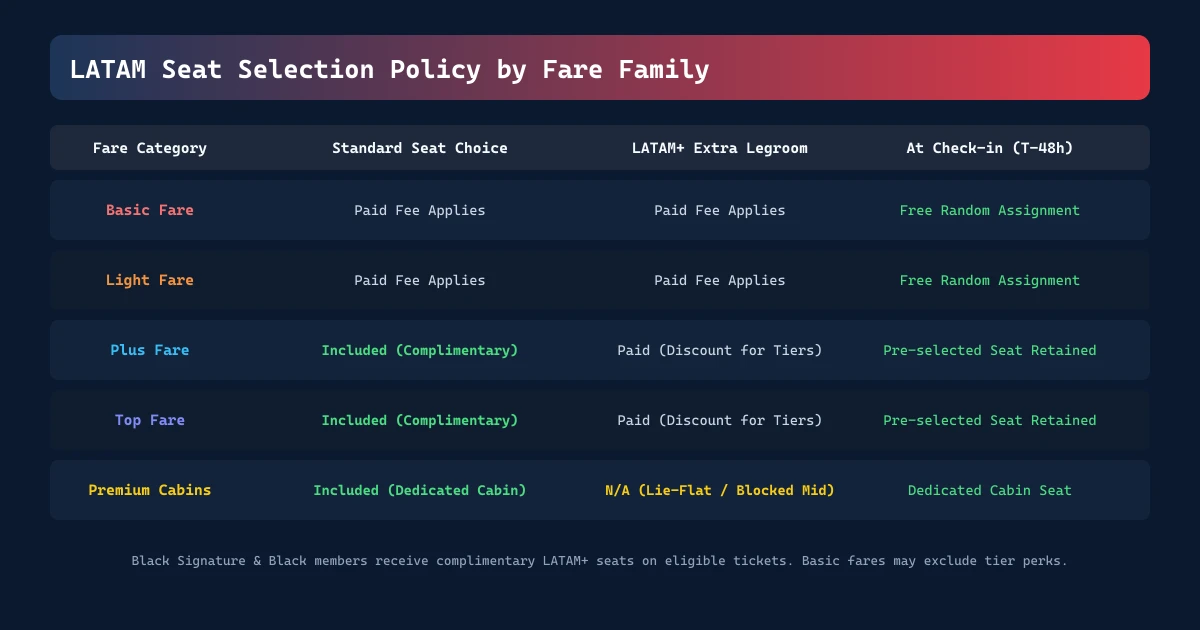Select Plus Fare Included (Complimentary) cell
The height and width of the screenshot is (630, 1200).
420,350
